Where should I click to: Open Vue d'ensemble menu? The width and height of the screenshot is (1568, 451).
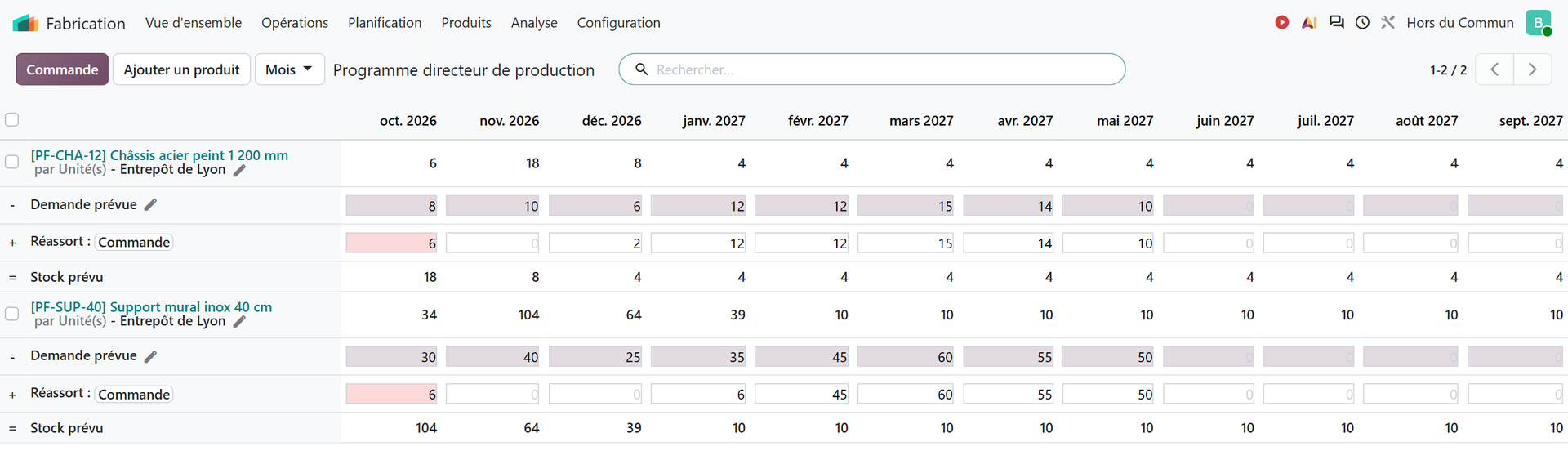click(x=194, y=23)
